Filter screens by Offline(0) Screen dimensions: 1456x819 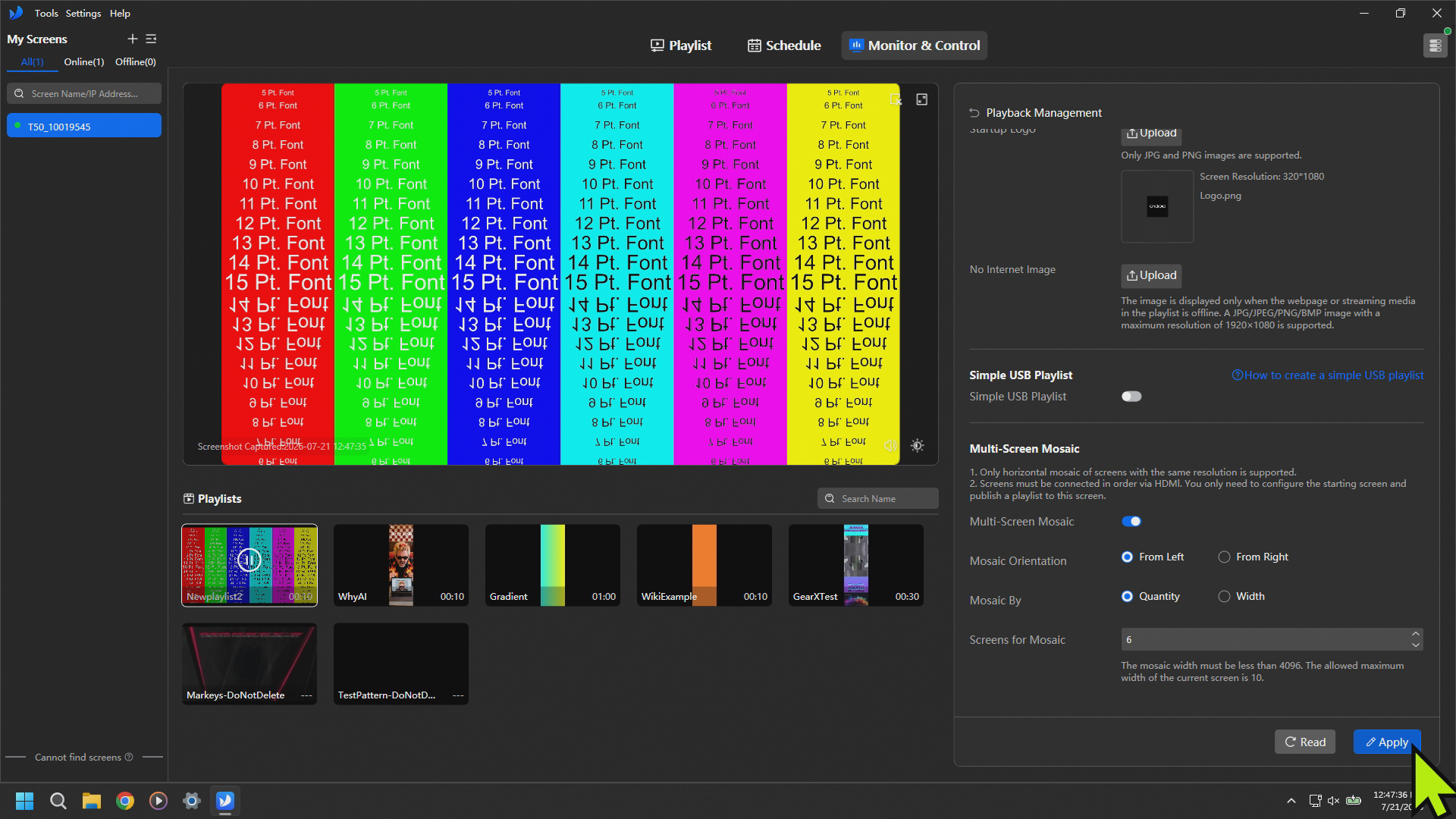[135, 61]
